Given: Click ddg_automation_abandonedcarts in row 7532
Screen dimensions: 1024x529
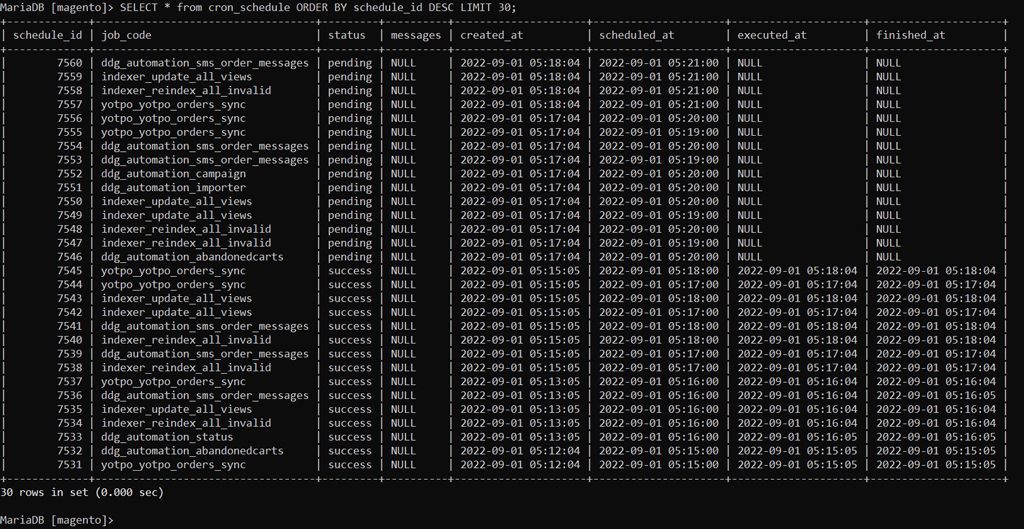Looking at the screenshot, I should (193, 451).
